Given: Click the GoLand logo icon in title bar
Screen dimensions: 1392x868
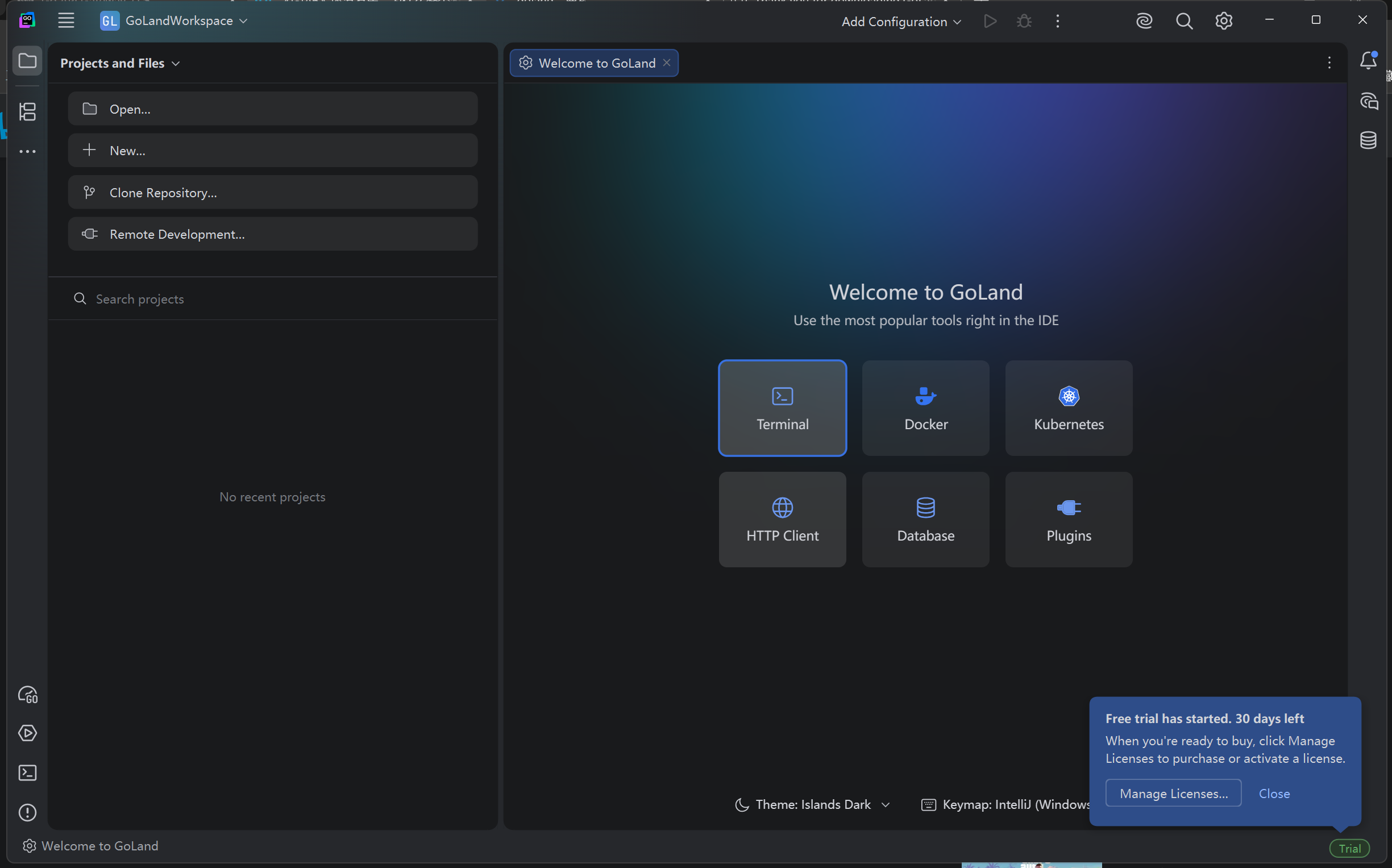Looking at the screenshot, I should [x=27, y=20].
